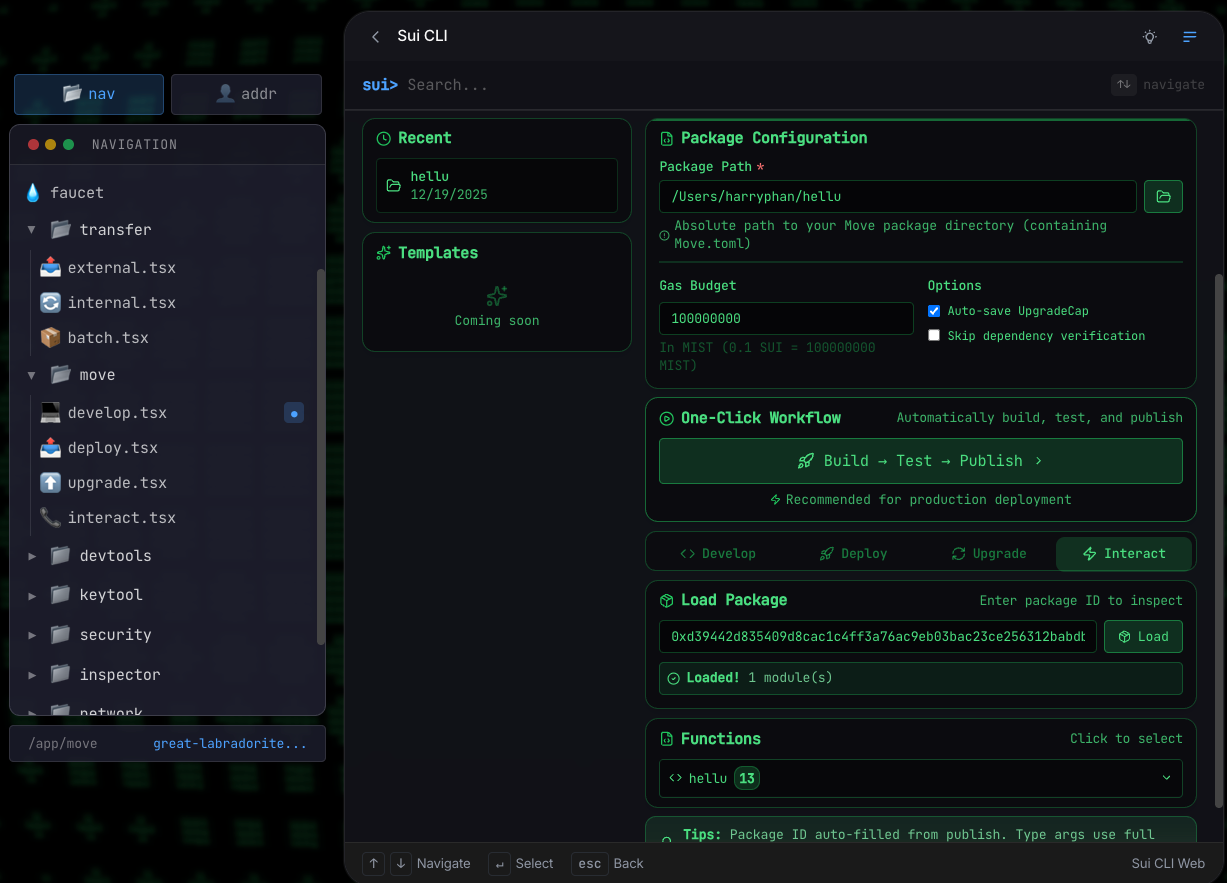Enable Skip dependency verification
This screenshot has height=883, width=1227.
[933, 335]
